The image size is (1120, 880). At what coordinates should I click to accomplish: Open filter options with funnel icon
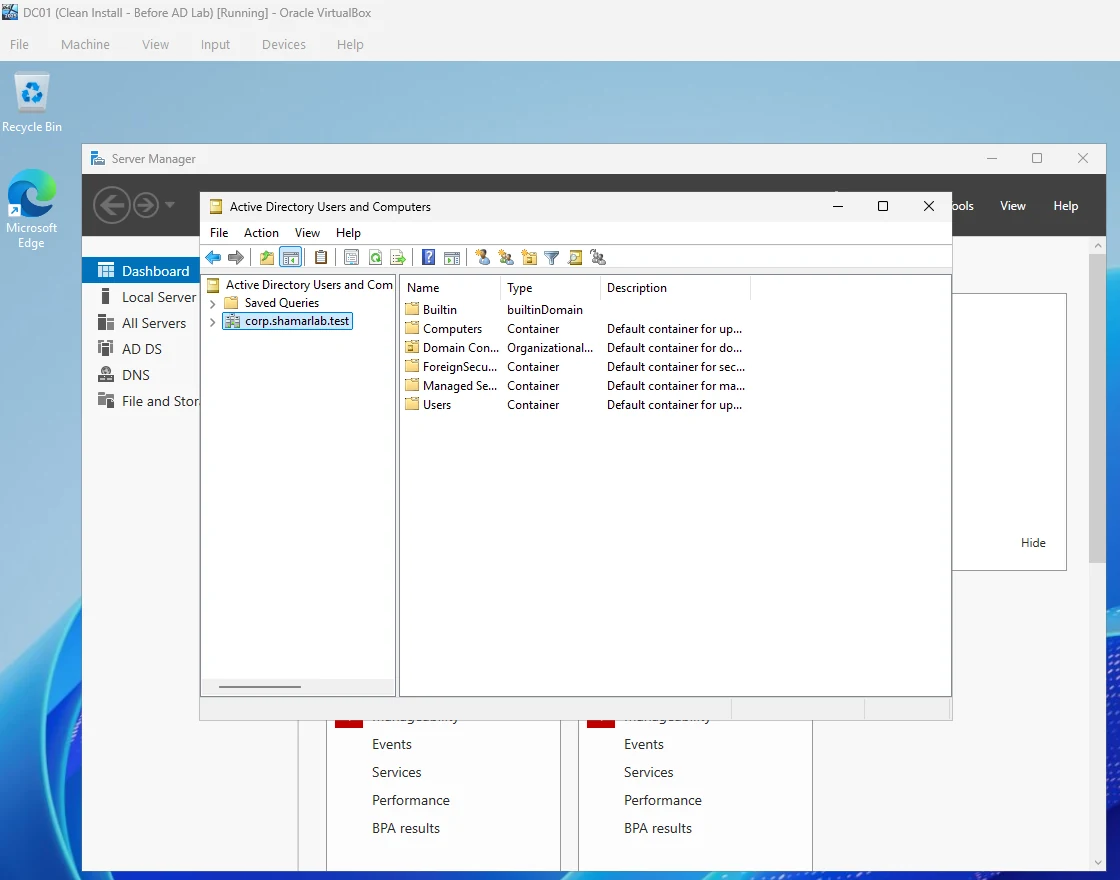tap(551, 258)
